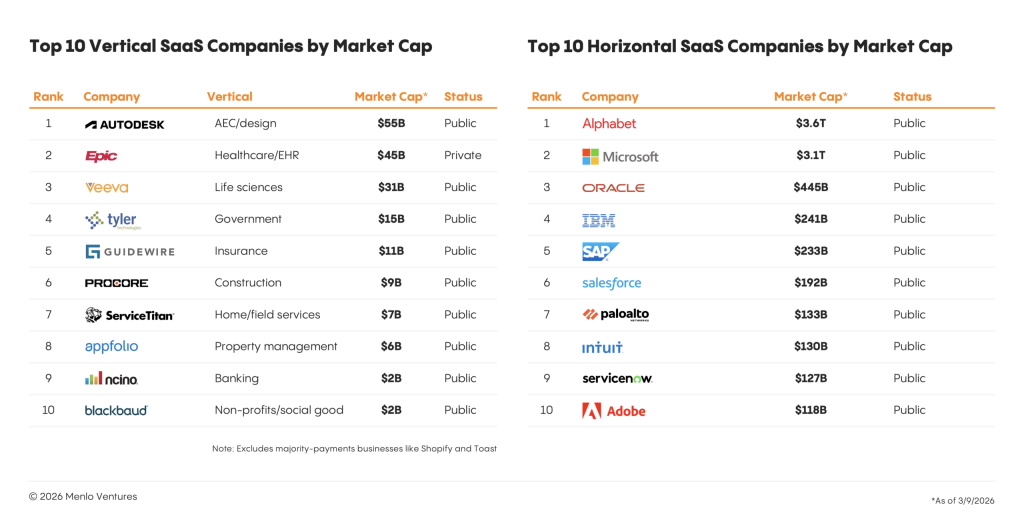Click Epic's Private status cell
Screen dimensions: 1024x519
point(462,156)
